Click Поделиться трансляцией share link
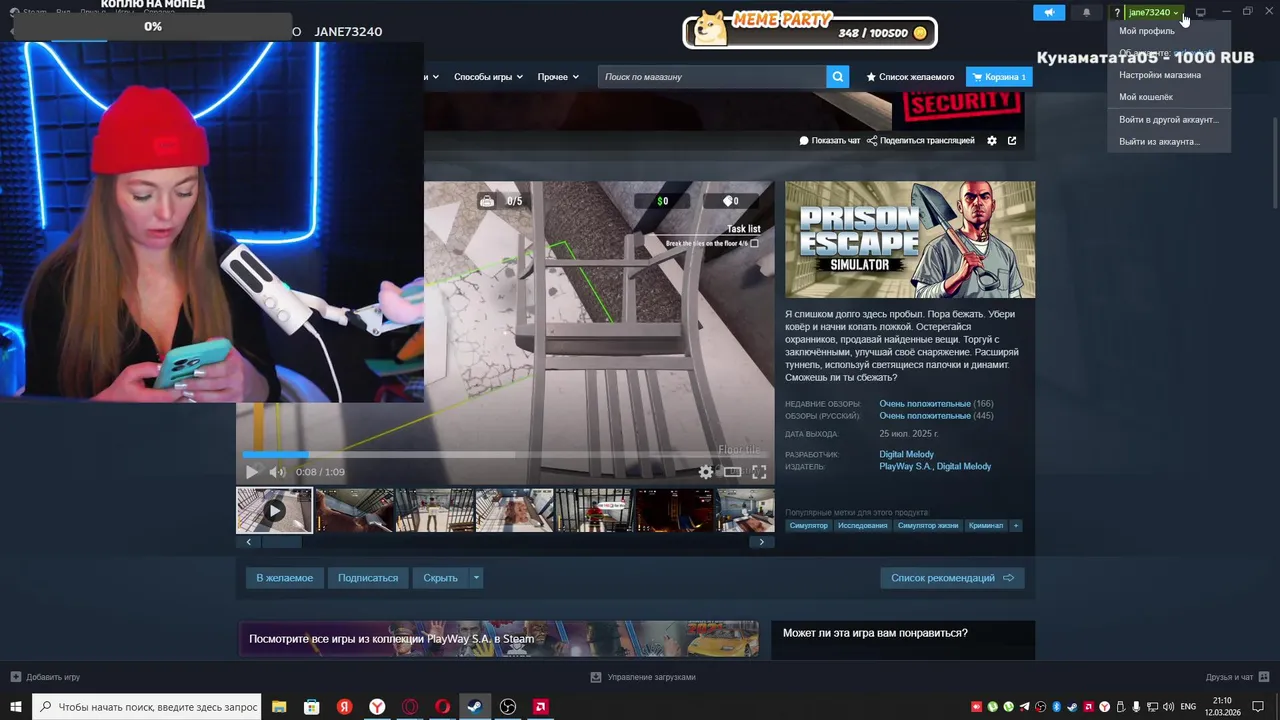 coord(921,141)
